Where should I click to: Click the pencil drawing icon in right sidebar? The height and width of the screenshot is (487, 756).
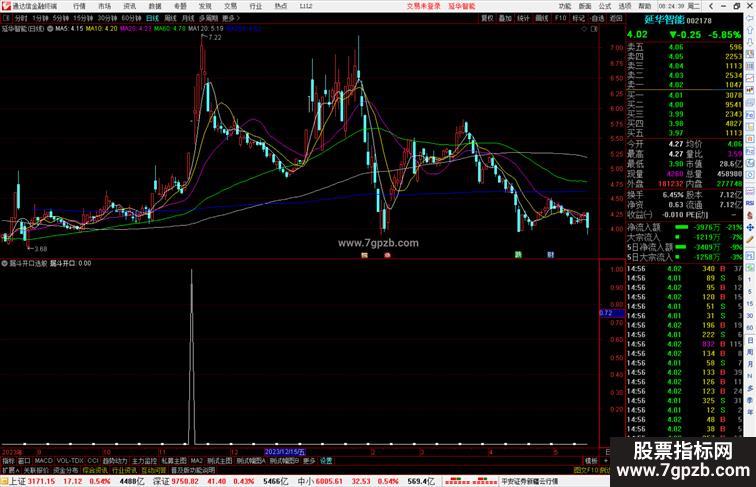[x=750, y=240]
